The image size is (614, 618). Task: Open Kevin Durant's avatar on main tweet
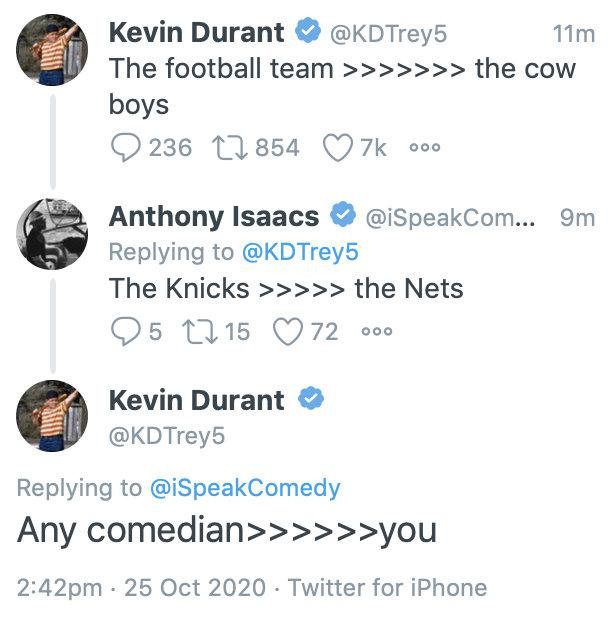[52, 415]
